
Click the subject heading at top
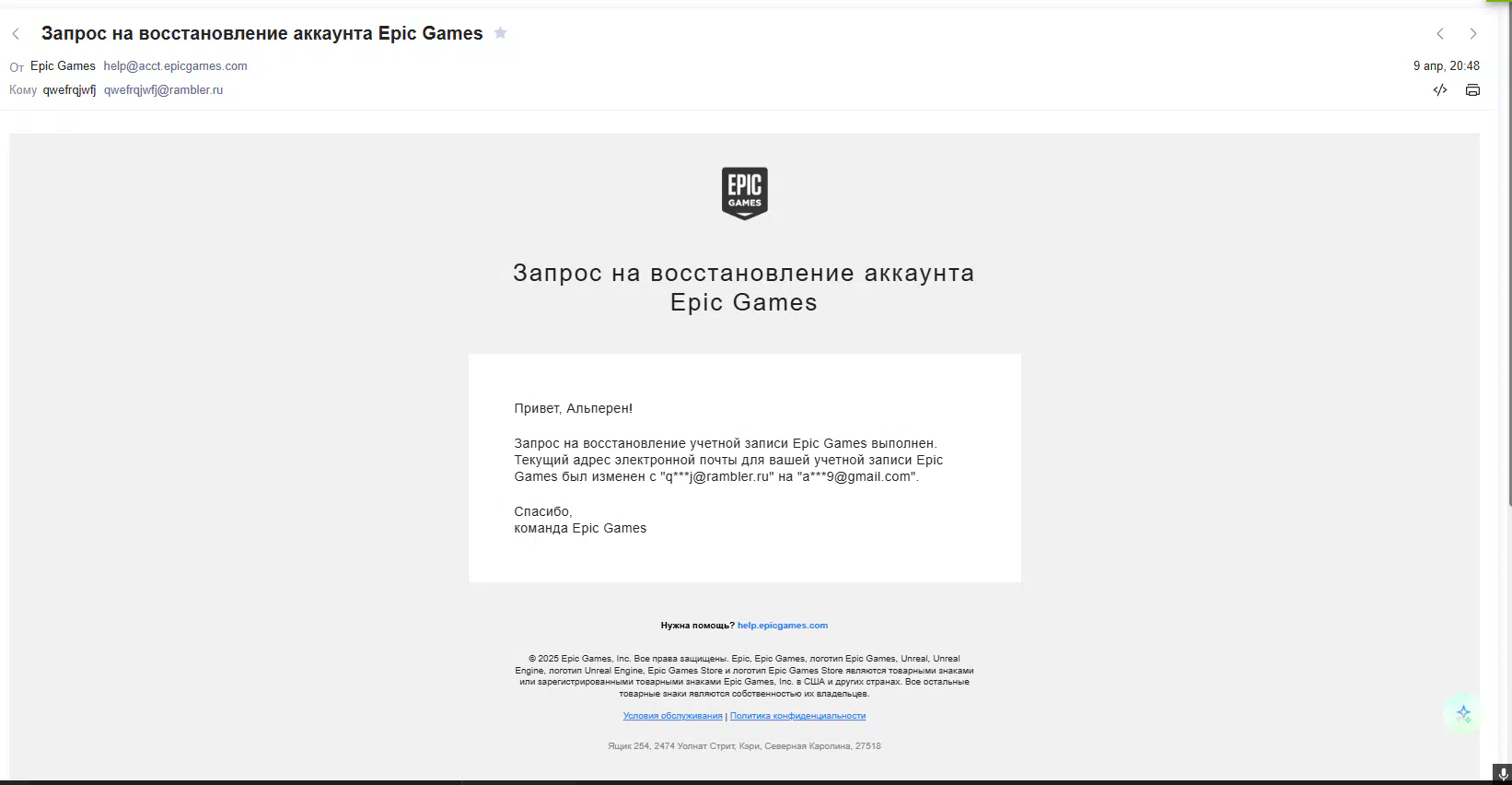tap(262, 33)
